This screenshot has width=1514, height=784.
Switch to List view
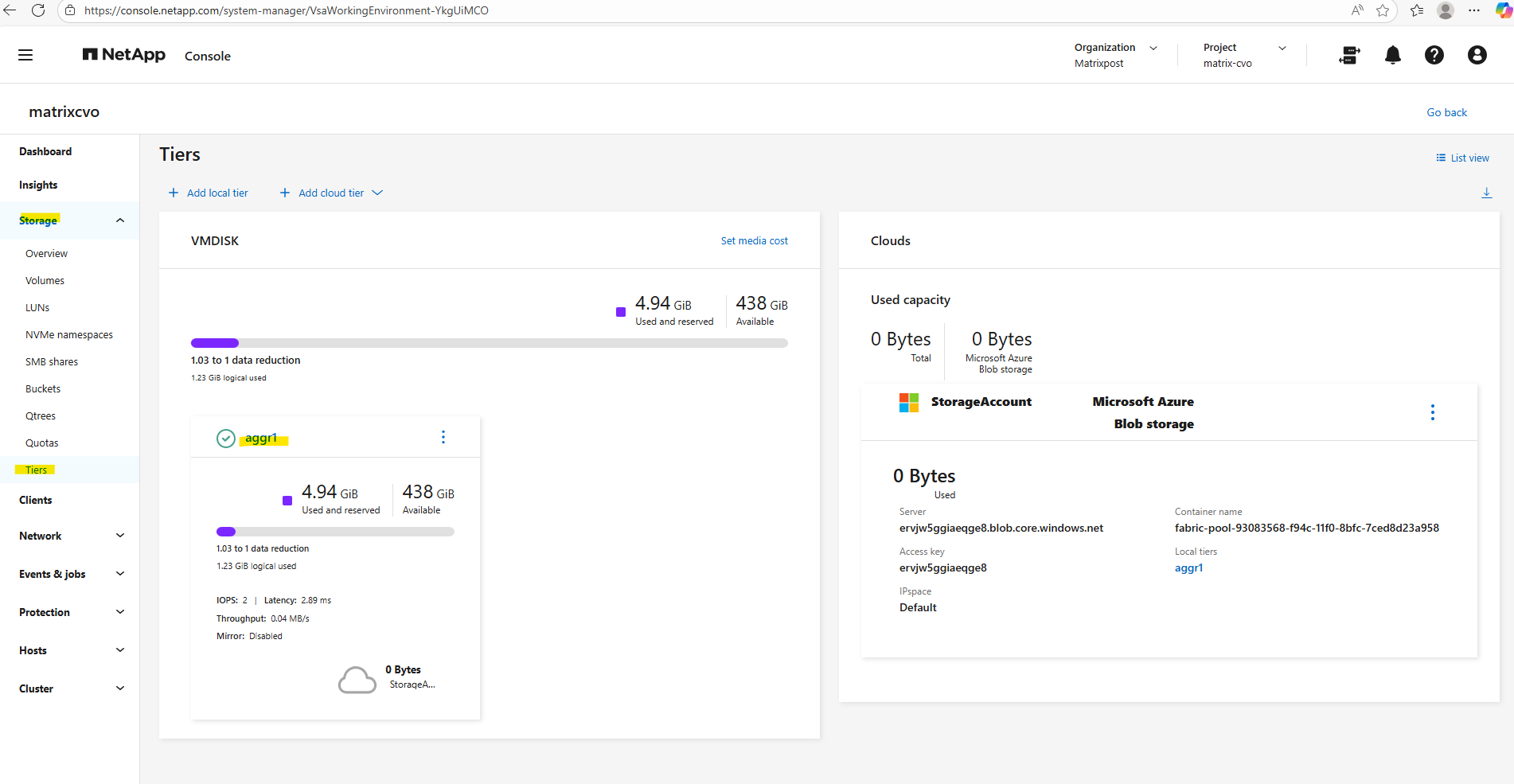1462,158
